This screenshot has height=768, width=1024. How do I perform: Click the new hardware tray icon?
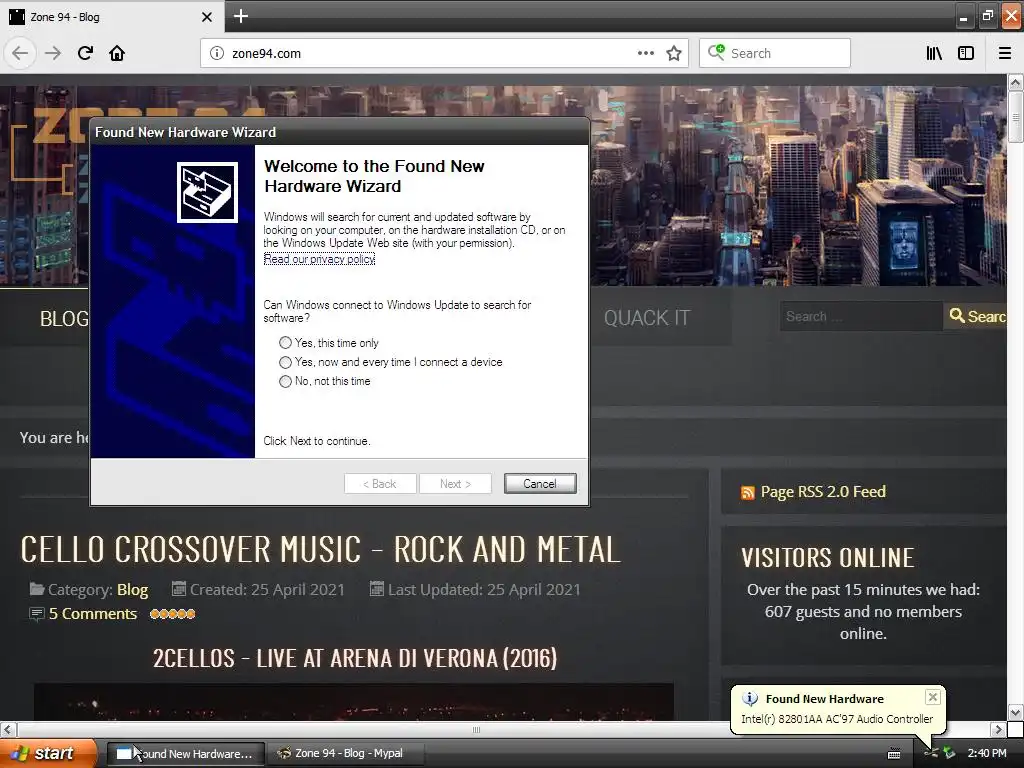pyautogui.click(x=931, y=754)
